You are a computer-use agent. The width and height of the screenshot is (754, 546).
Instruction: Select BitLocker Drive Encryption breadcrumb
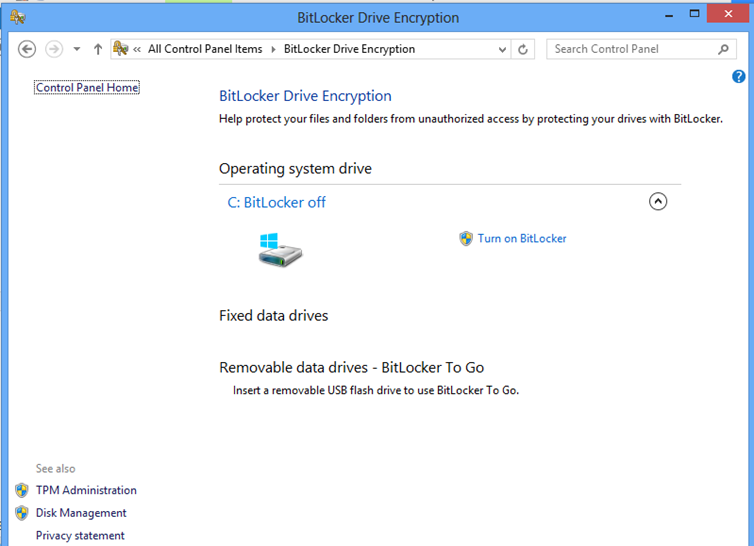pyautogui.click(x=350, y=49)
